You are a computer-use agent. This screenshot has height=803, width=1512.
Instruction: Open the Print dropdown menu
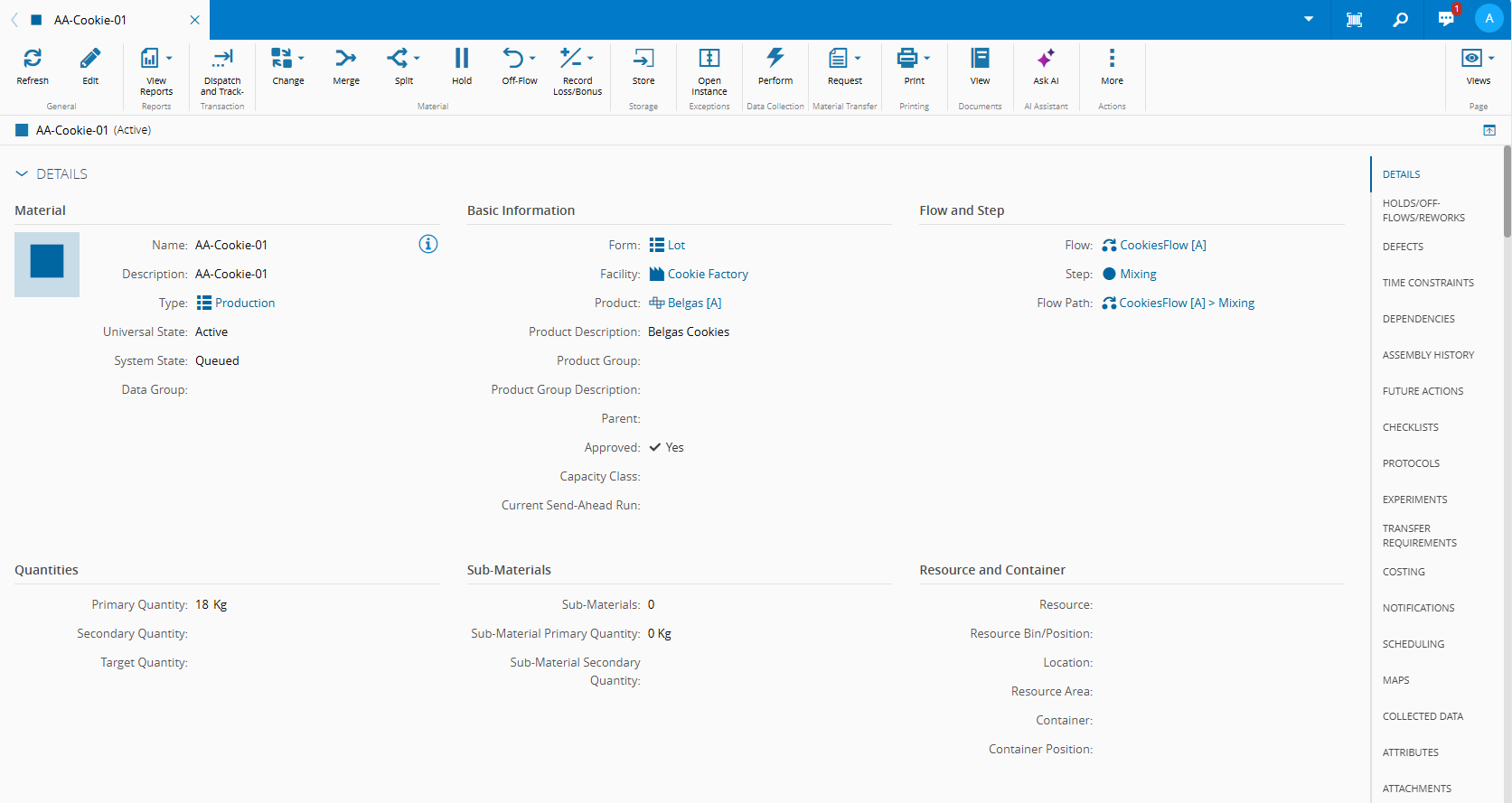tap(926, 59)
